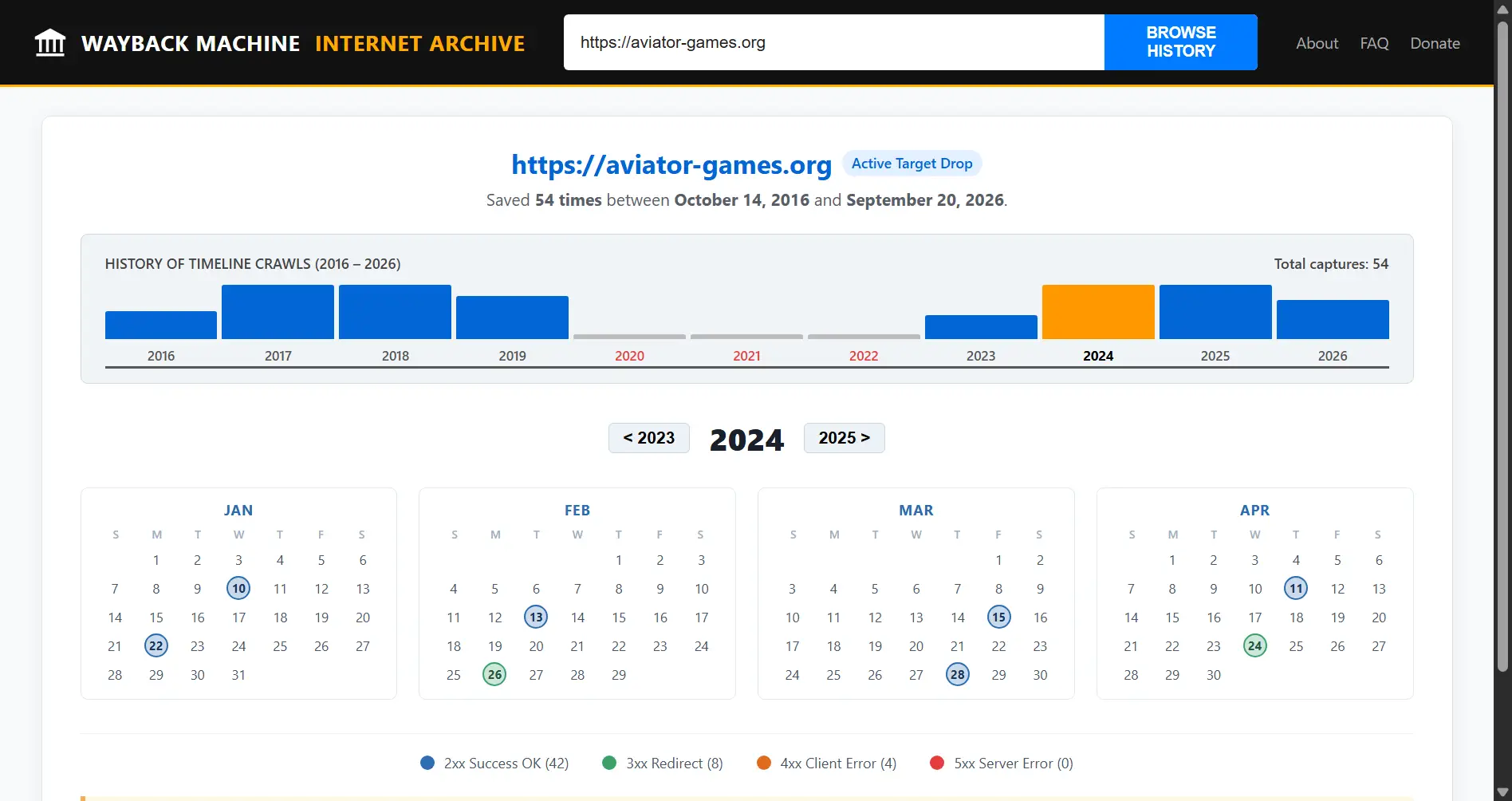Select the 2023 bar in the timeline
Image resolution: width=1512 pixels, height=801 pixels.
981,327
